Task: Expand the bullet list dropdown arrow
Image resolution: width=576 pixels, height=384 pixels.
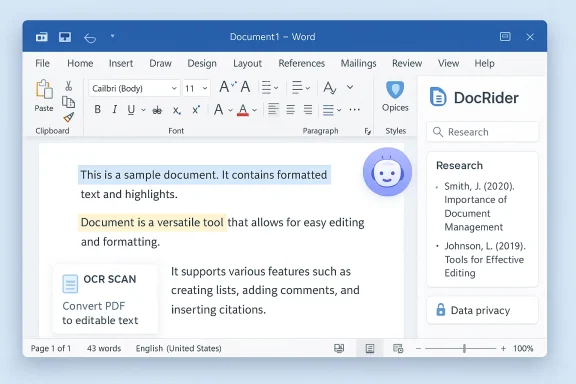Action: click(x=276, y=88)
